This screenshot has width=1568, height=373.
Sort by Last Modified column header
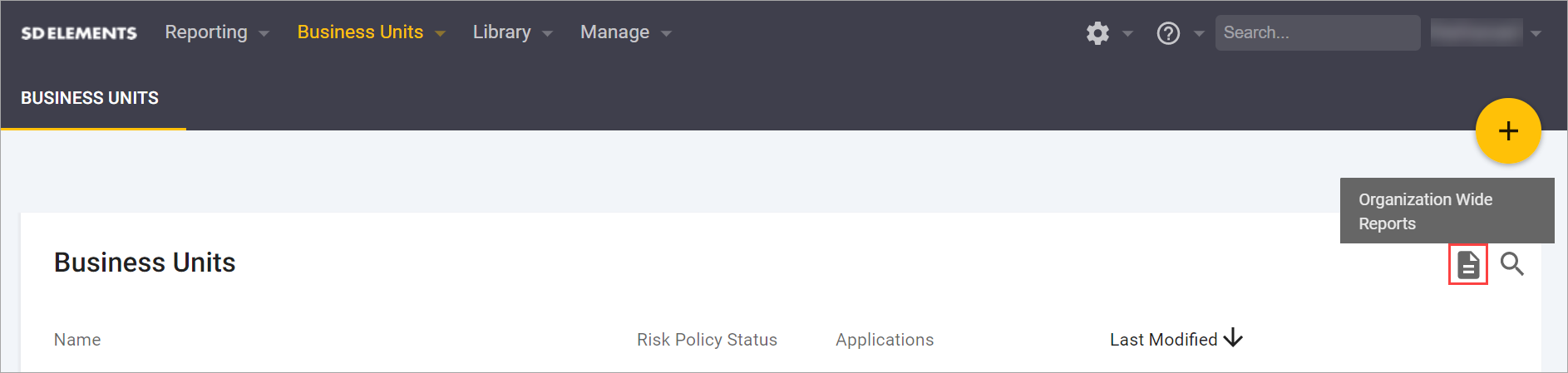pos(1163,340)
